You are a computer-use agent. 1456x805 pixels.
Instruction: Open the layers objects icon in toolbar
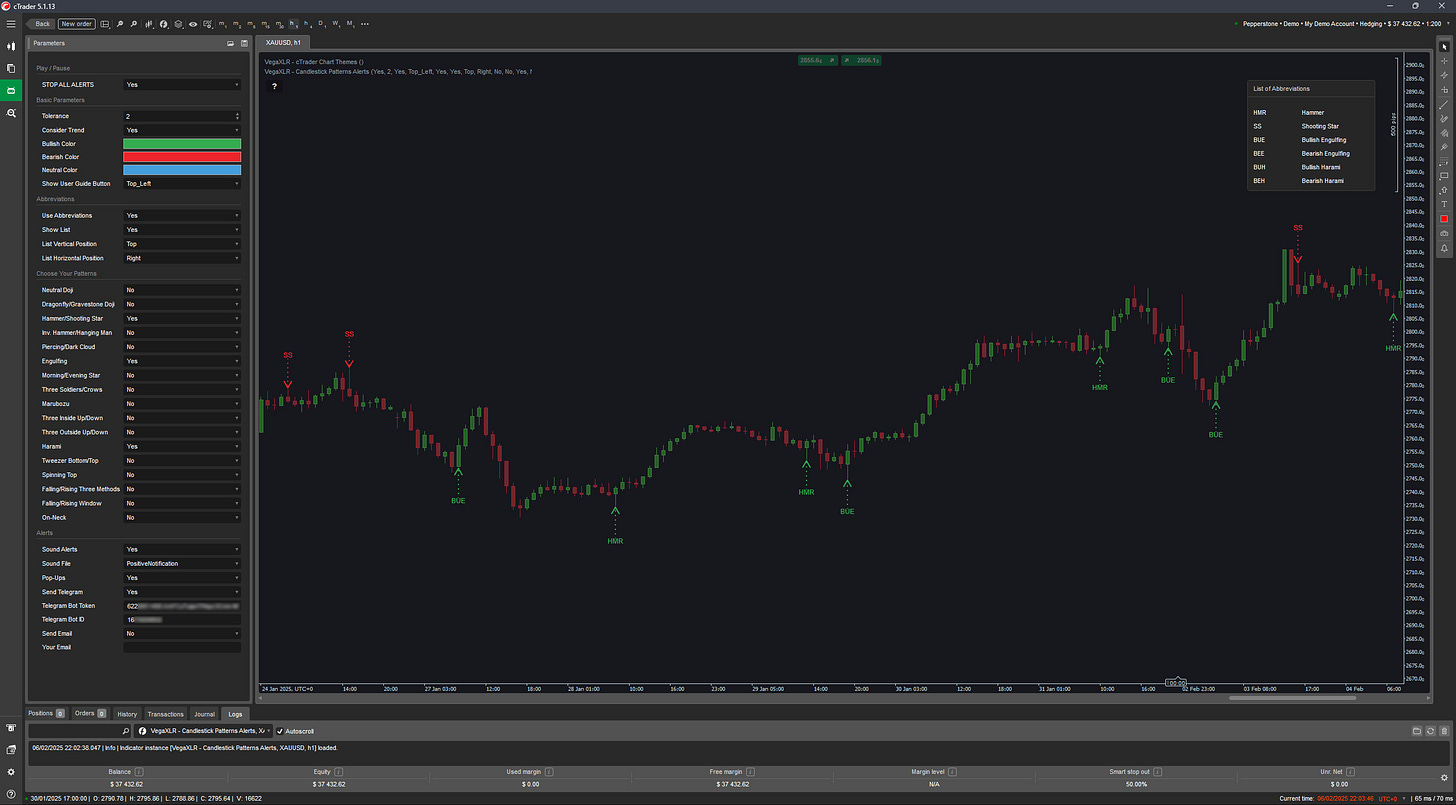(179, 23)
